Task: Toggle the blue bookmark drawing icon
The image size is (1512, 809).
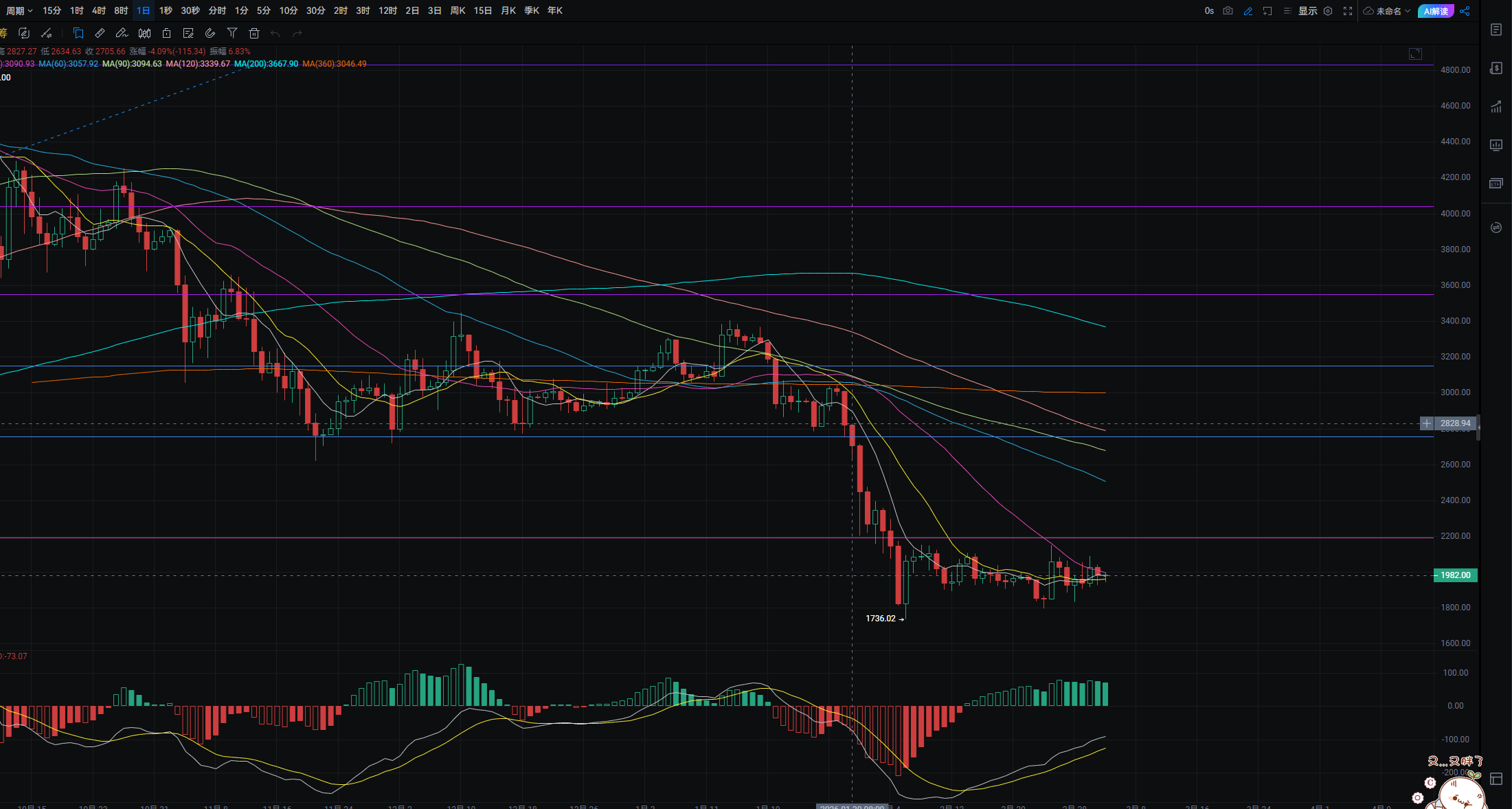Action: pos(78,33)
